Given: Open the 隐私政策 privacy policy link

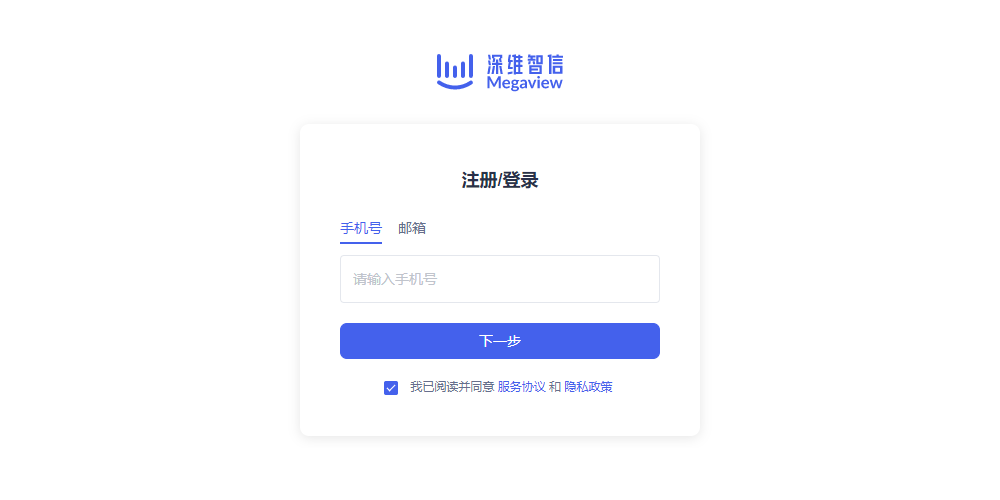Looking at the screenshot, I should click(x=588, y=386).
